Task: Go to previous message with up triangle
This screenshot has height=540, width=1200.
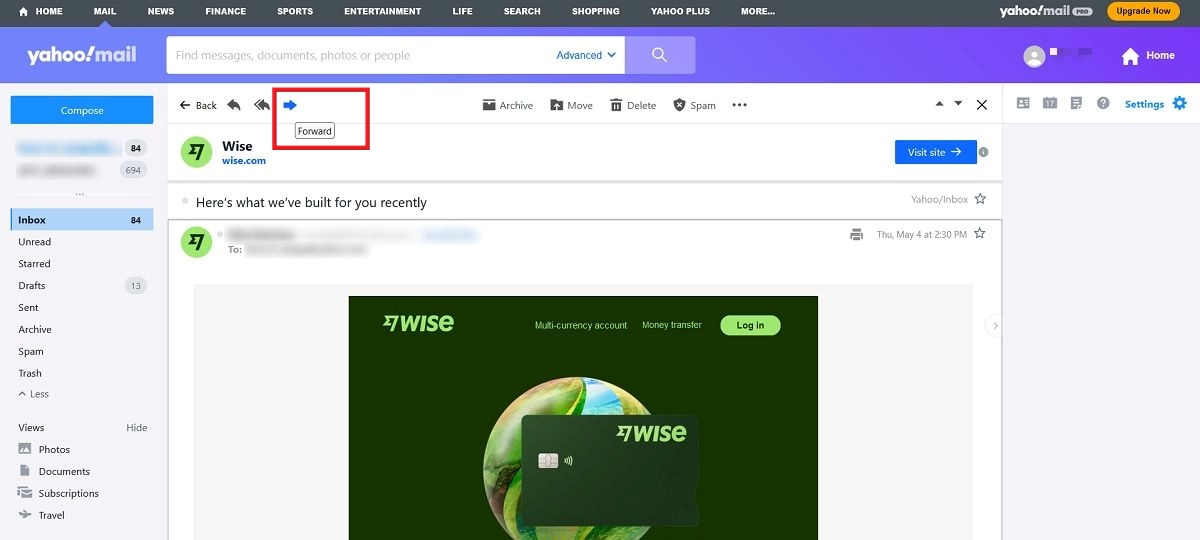Action: coord(939,104)
